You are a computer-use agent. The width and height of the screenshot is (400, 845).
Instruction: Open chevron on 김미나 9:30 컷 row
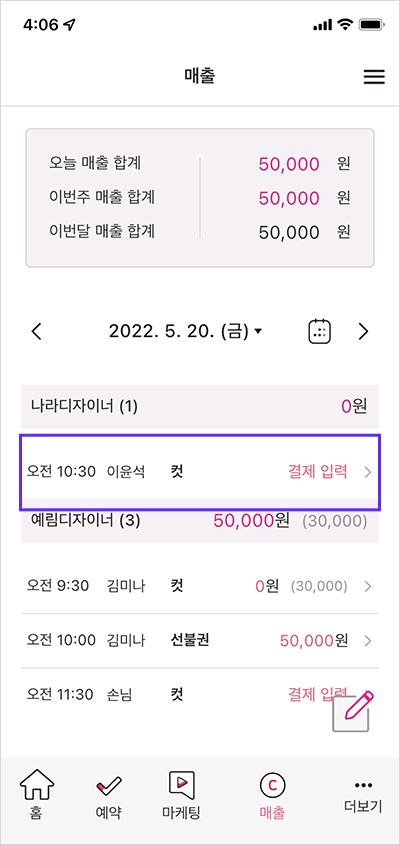368,586
